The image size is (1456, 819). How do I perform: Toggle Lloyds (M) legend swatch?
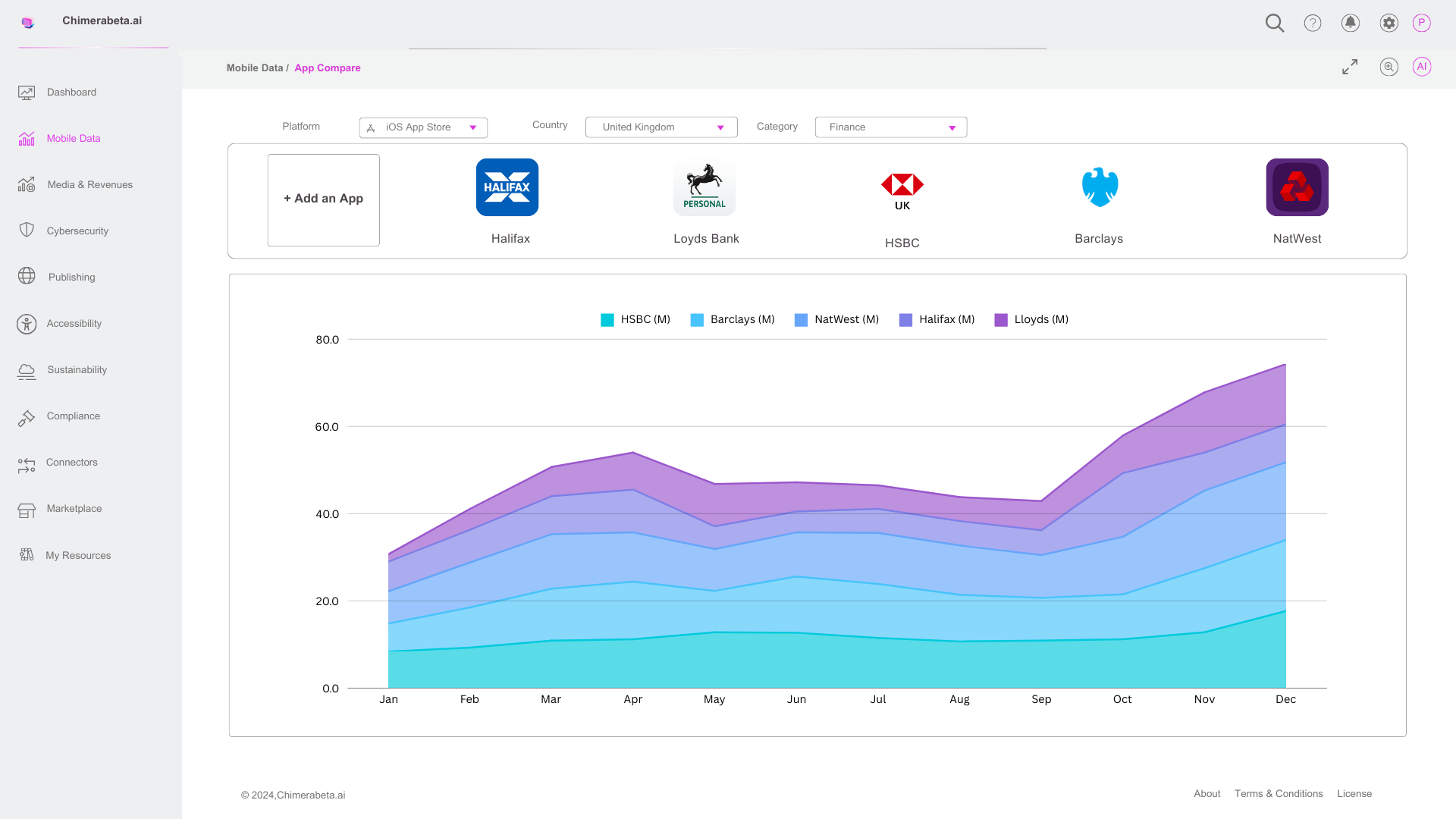[x=1001, y=320]
